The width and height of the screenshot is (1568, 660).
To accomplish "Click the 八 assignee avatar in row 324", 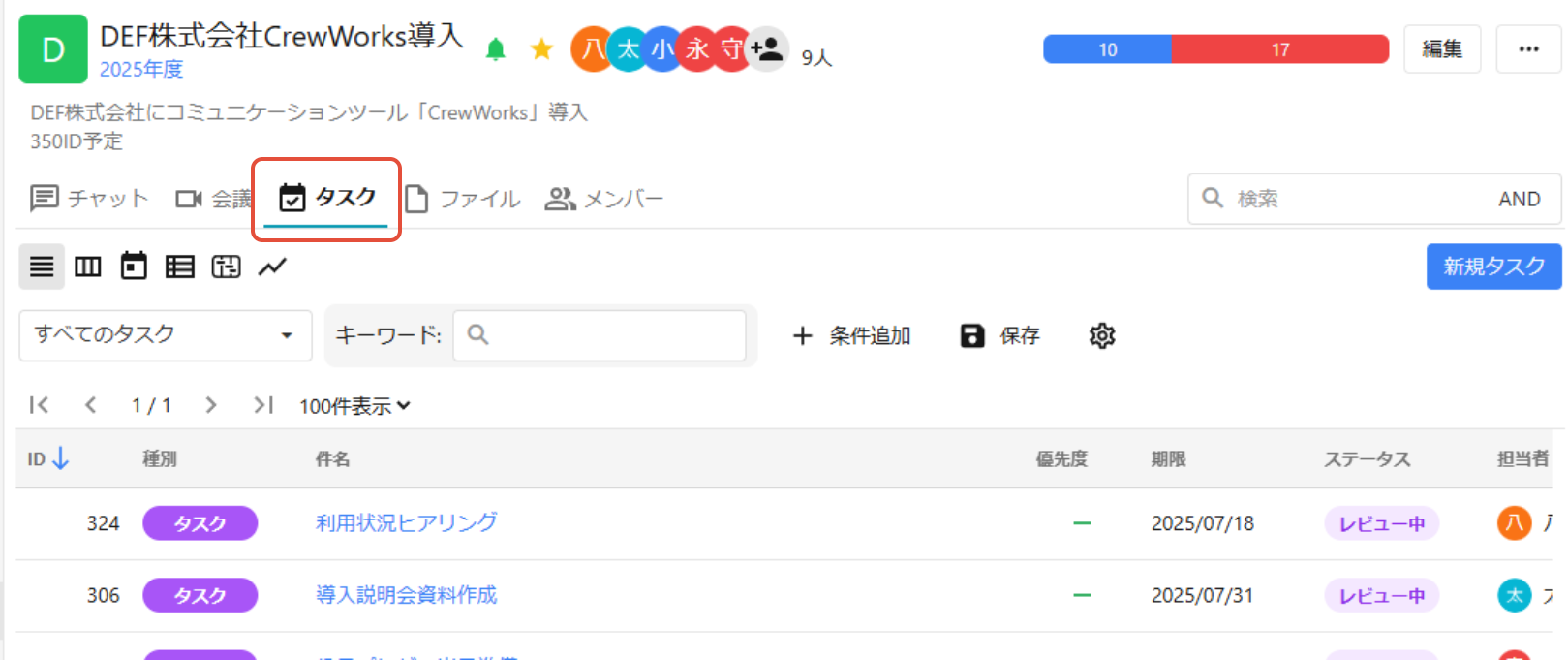I will pos(1515,523).
